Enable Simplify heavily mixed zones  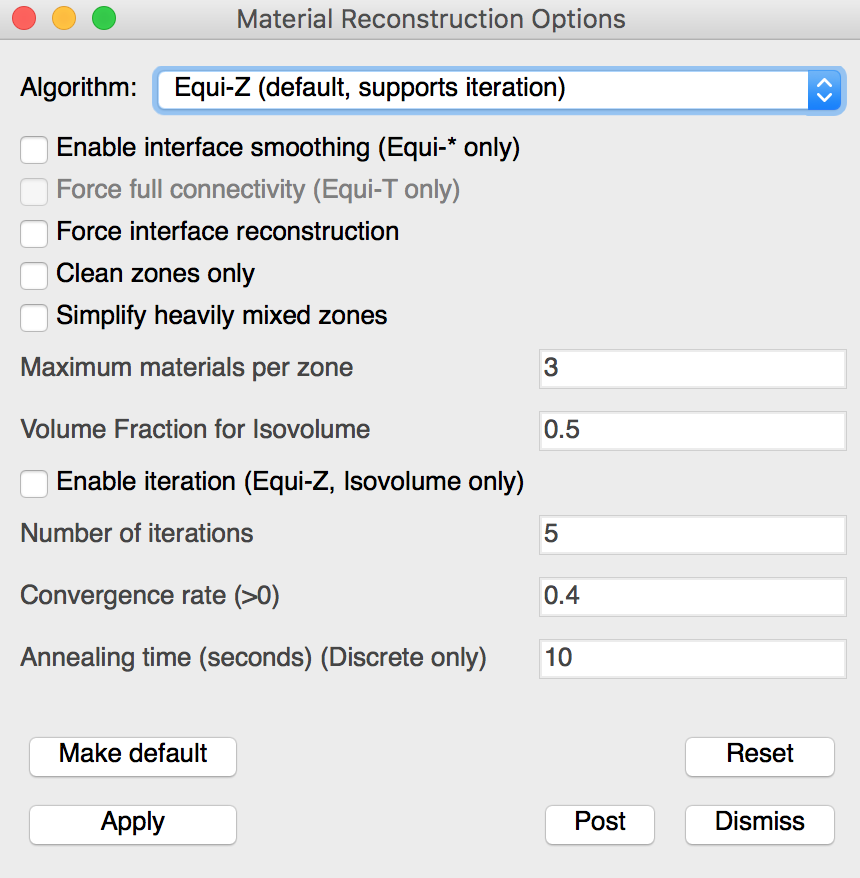tap(34, 317)
